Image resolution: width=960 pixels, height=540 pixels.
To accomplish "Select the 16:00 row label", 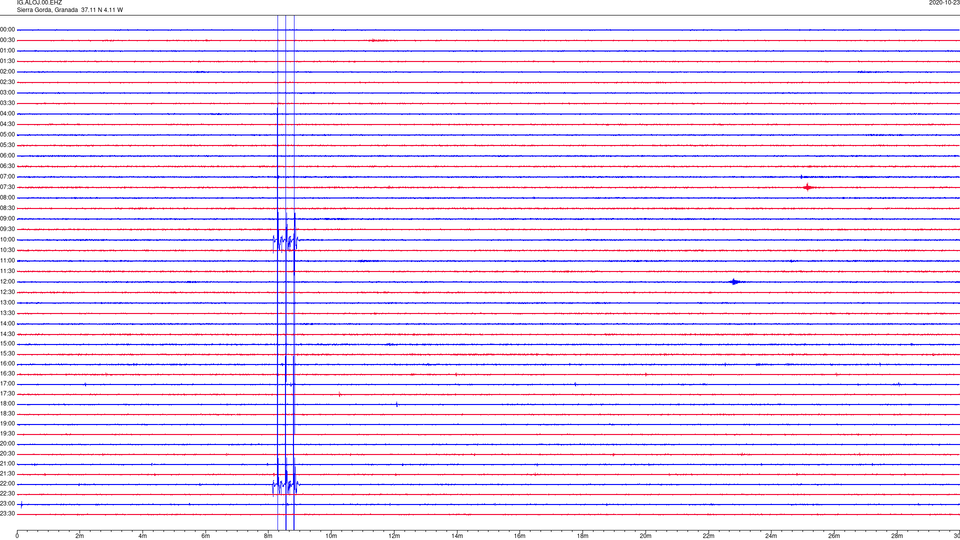I will [x=7, y=364].
